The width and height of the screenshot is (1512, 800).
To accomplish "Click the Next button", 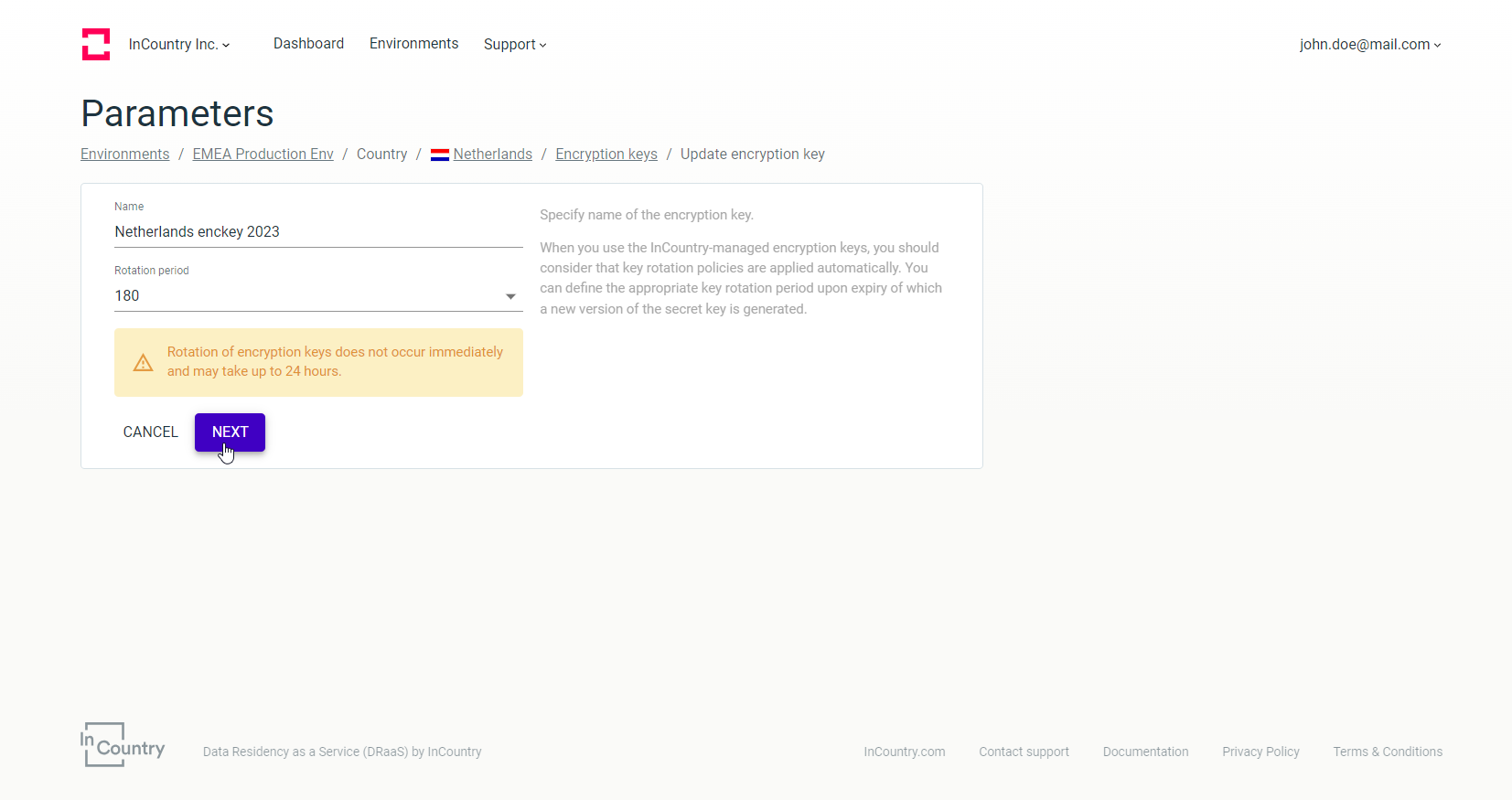I will coord(230,432).
